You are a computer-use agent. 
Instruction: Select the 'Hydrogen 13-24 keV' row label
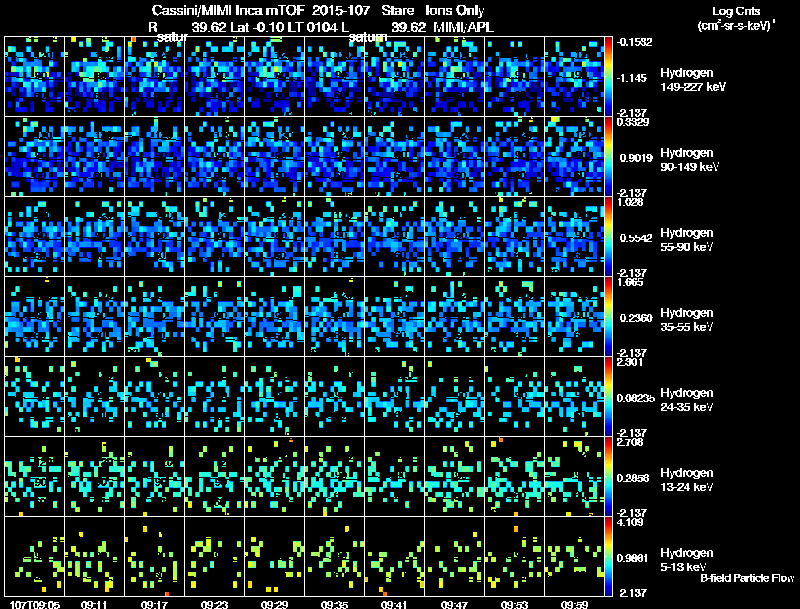coord(687,480)
